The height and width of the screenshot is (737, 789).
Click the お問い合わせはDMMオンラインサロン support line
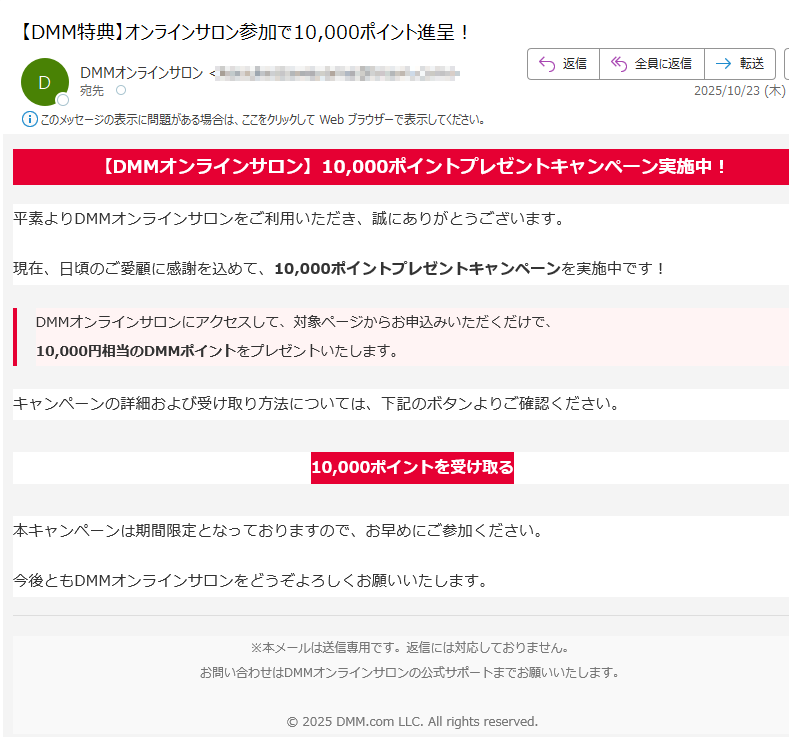click(409, 673)
